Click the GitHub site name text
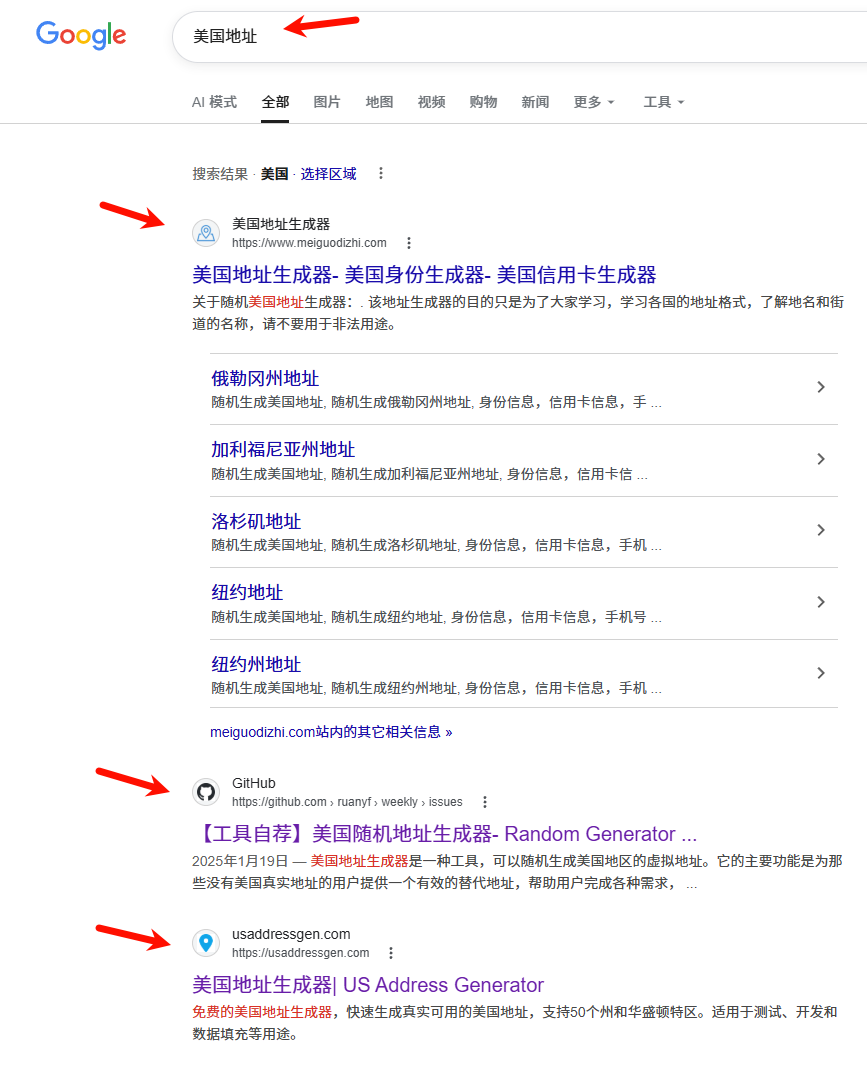The height and width of the screenshot is (1069, 867). click(x=254, y=783)
